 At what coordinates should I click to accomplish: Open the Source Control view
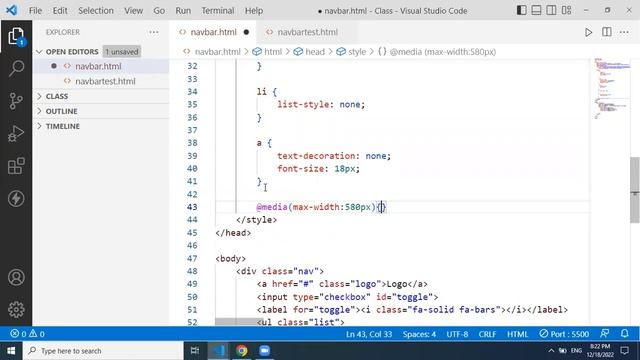click(16, 101)
